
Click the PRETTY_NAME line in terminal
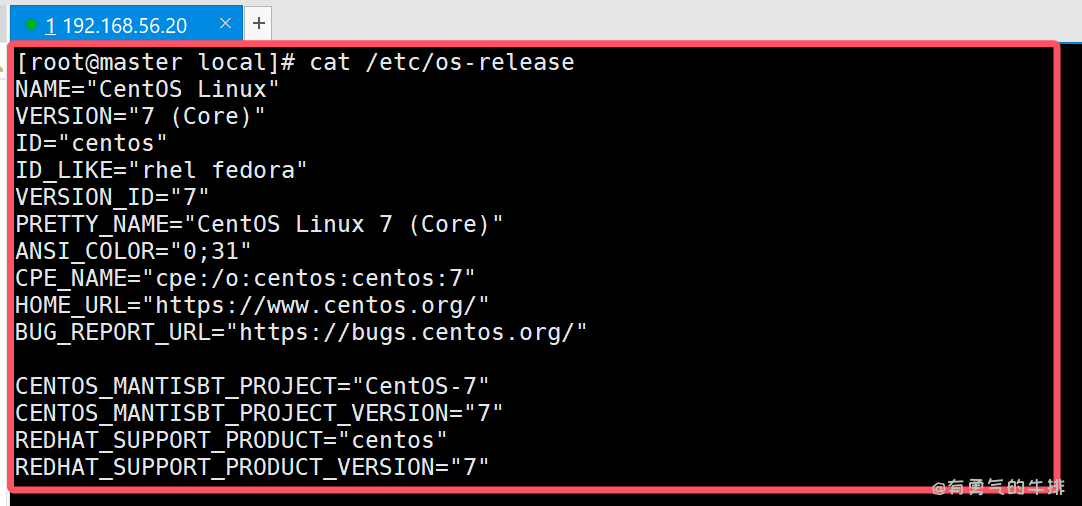click(259, 224)
